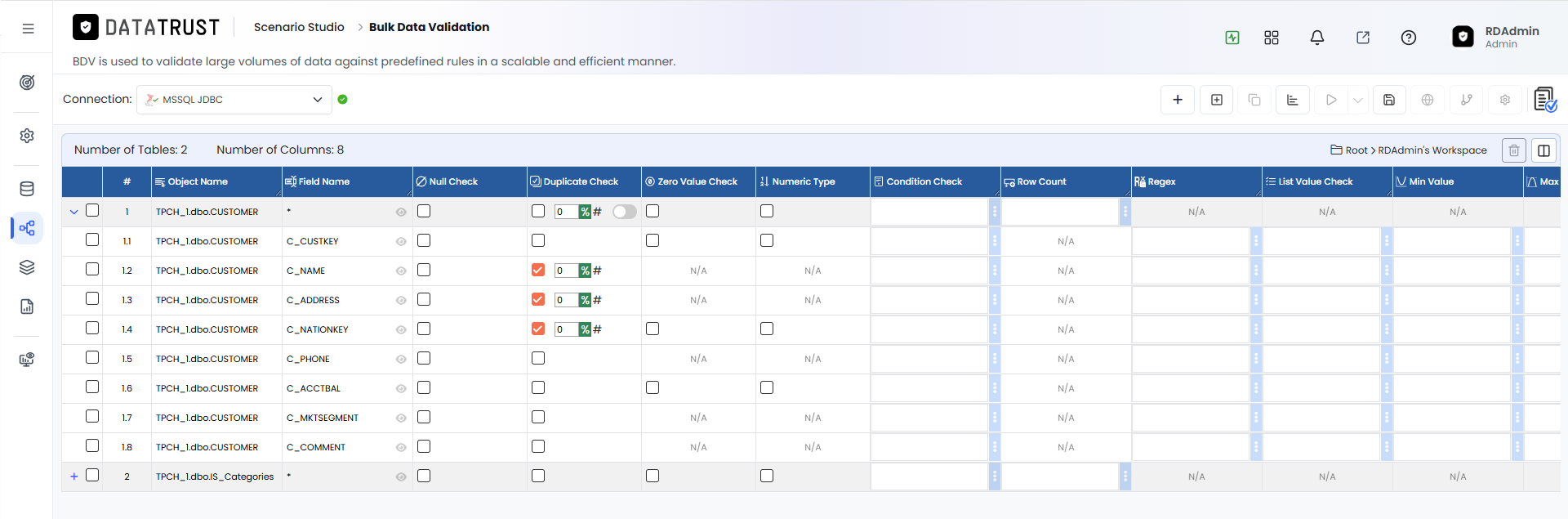This screenshot has height=519, width=1568.
Task: Click the plus add toolbar icon
Action: [1178, 100]
